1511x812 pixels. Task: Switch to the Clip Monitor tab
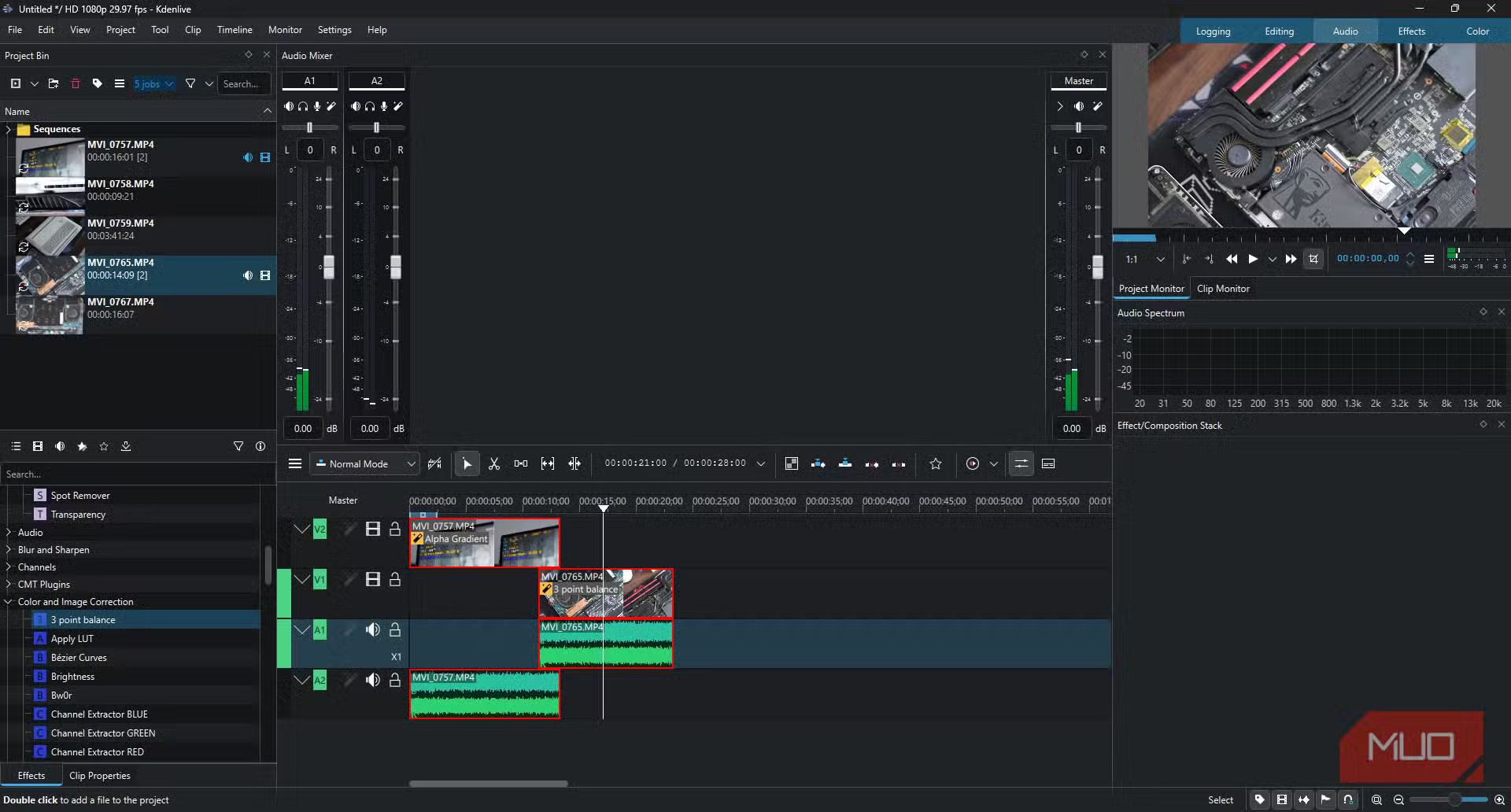click(1222, 289)
